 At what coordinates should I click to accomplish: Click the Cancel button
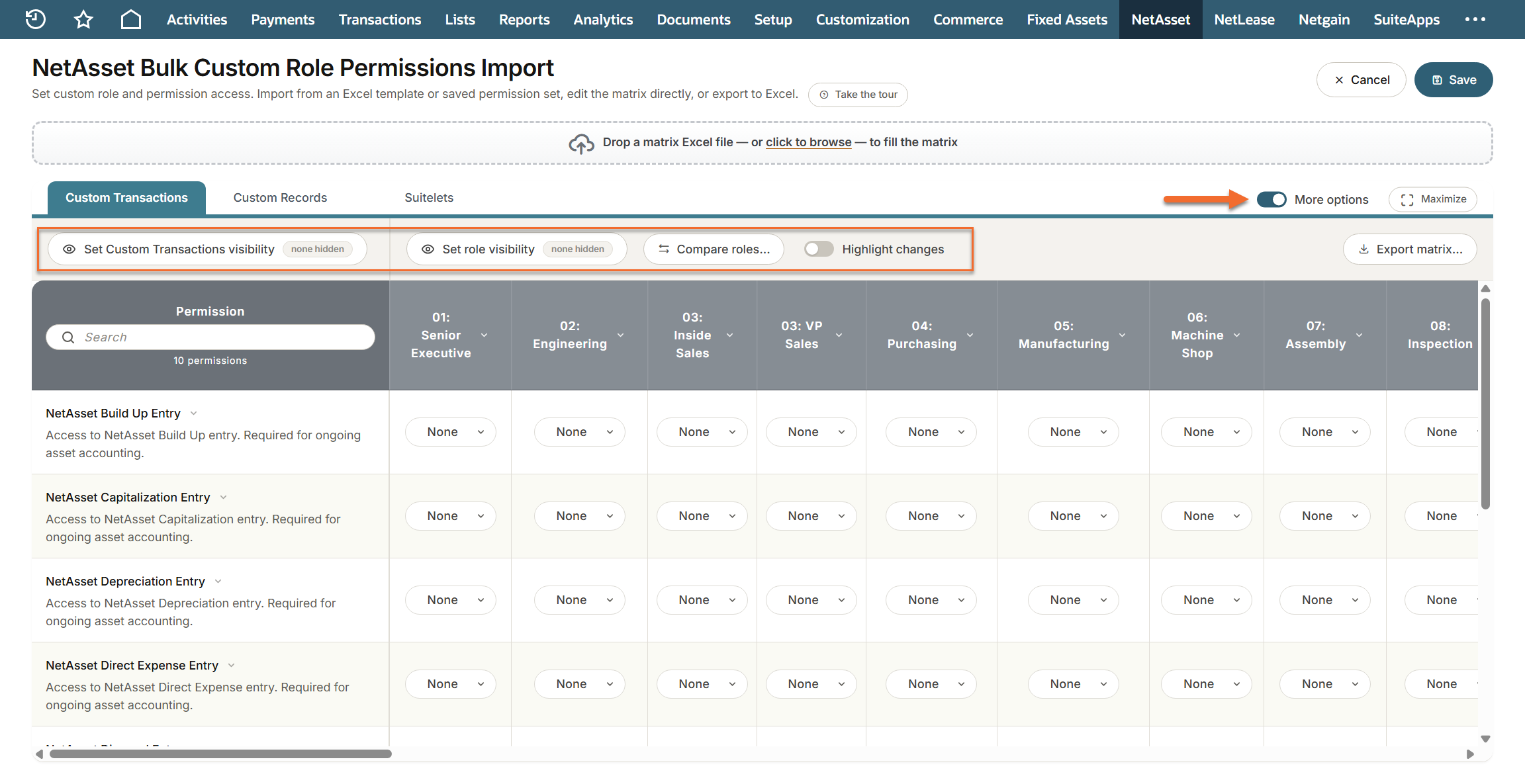pos(1361,79)
